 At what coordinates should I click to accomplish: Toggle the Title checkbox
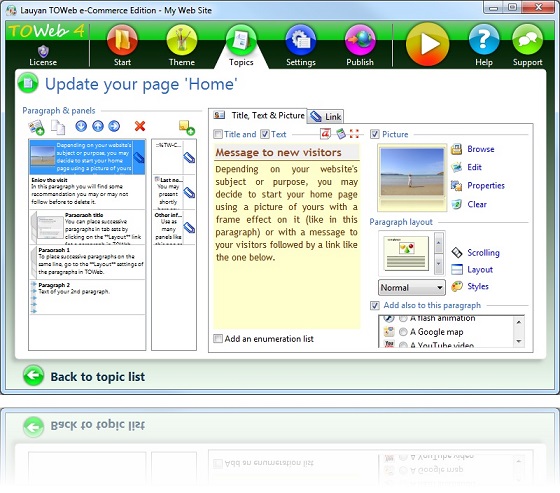pos(218,134)
